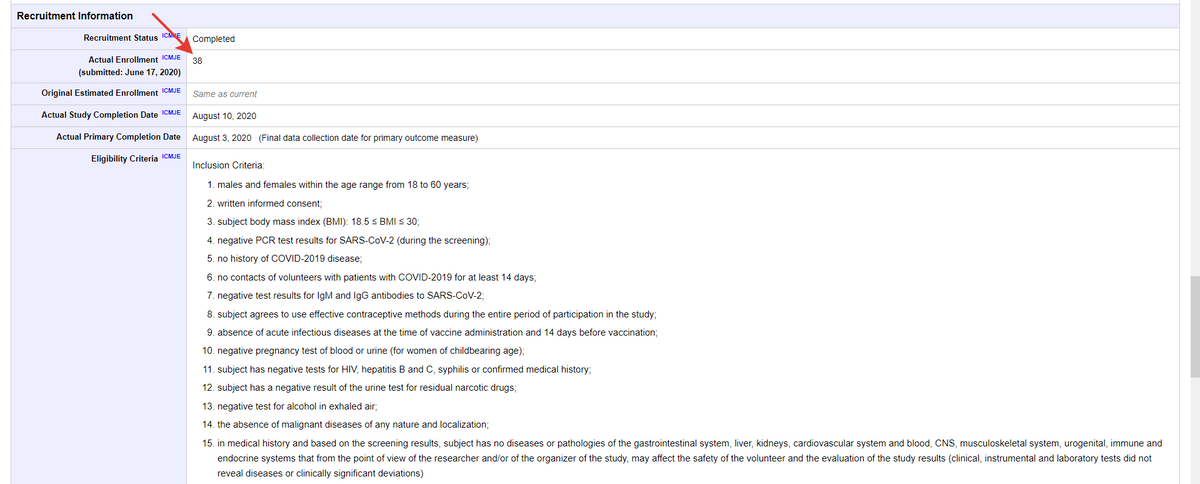Click the vertical scrollbar thumb
This screenshot has width=1200, height=484.
point(1193,327)
